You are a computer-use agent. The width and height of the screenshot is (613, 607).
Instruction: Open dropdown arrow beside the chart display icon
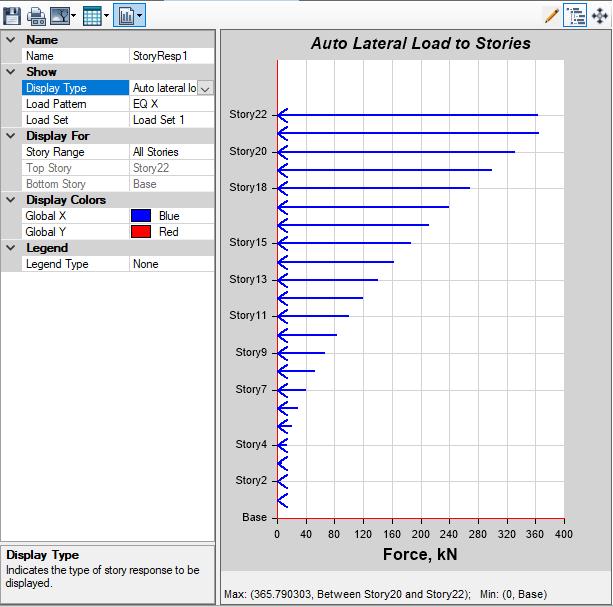coord(140,16)
